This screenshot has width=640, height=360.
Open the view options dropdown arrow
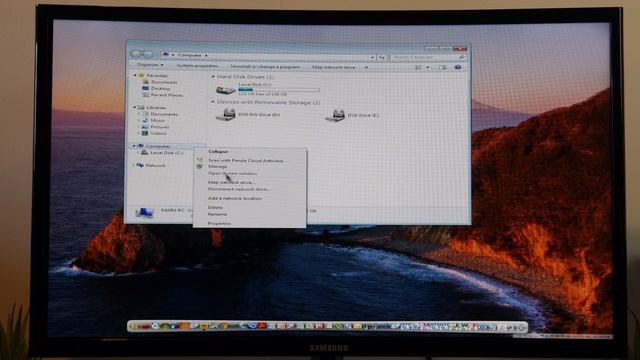[x=428, y=67]
